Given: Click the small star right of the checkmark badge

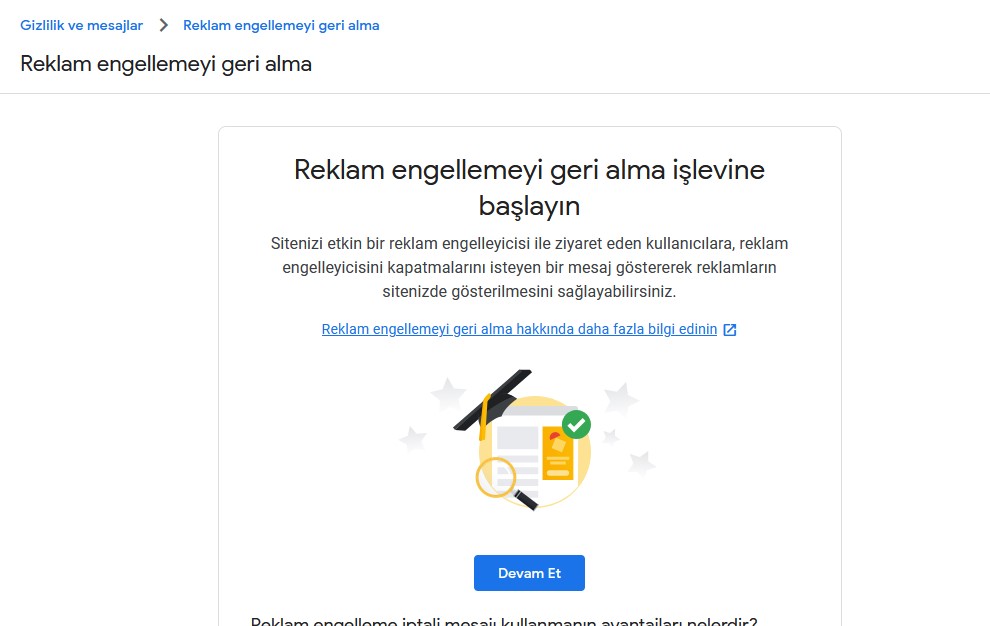Looking at the screenshot, I should point(610,436).
